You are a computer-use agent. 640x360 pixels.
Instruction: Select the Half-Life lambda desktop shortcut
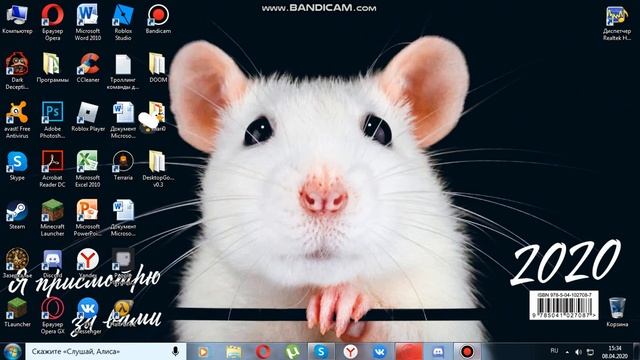[x=123, y=313]
